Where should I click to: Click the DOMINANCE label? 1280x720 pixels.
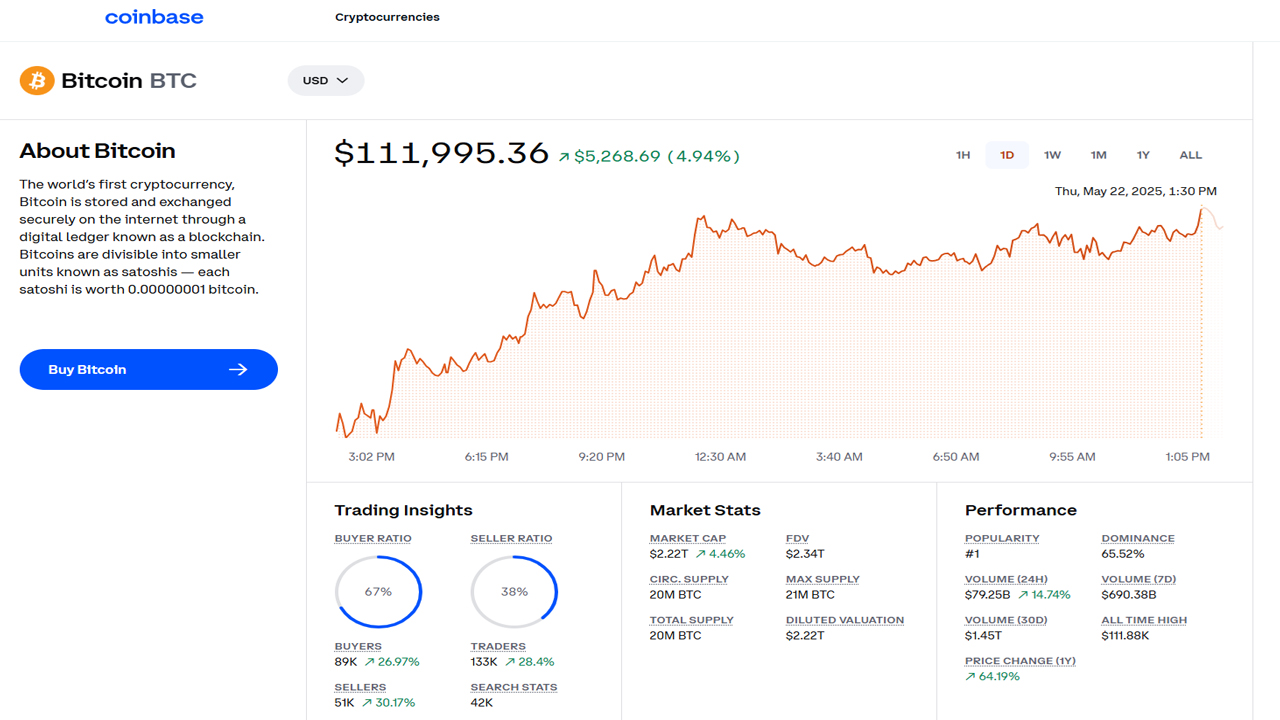tap(1138, 538)
